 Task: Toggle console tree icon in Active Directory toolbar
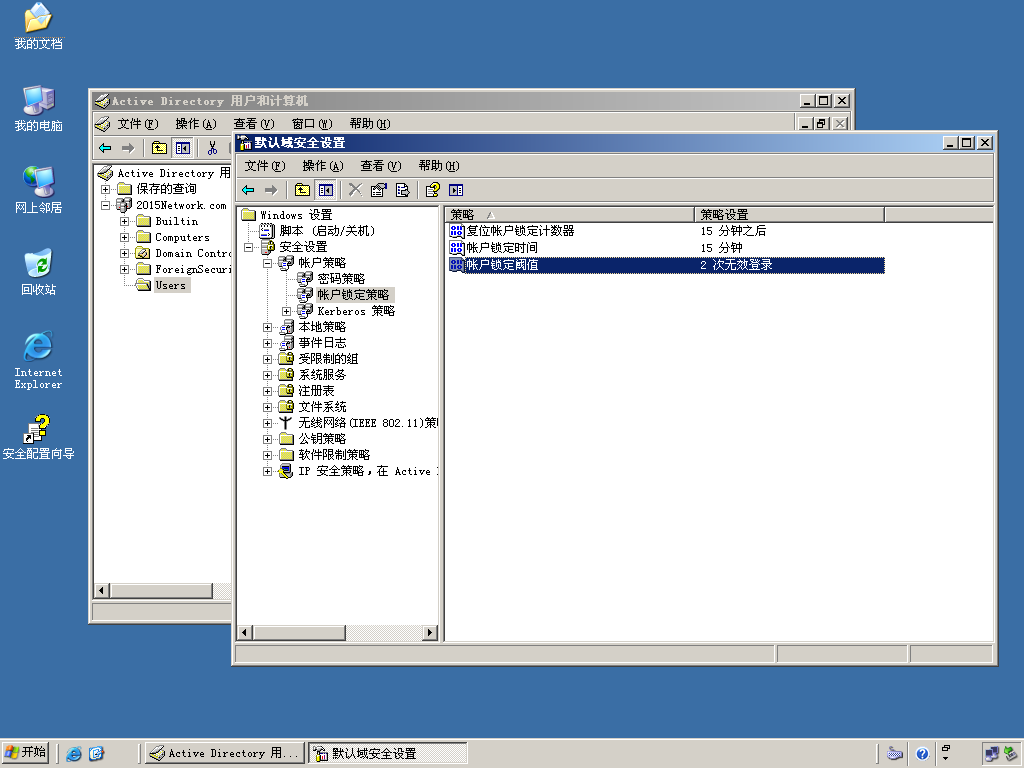coord(183,148)
